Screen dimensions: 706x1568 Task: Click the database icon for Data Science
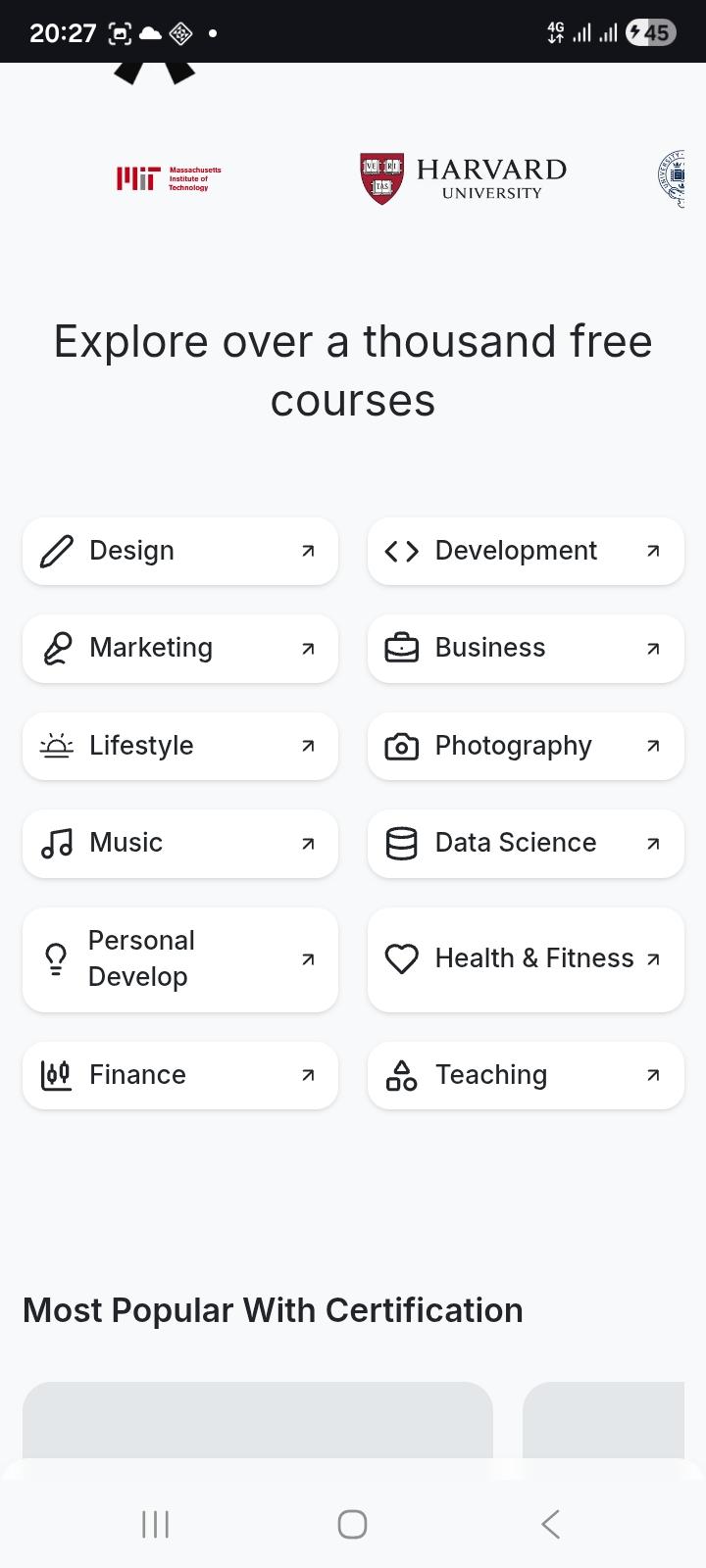click(x=401, y=843)
